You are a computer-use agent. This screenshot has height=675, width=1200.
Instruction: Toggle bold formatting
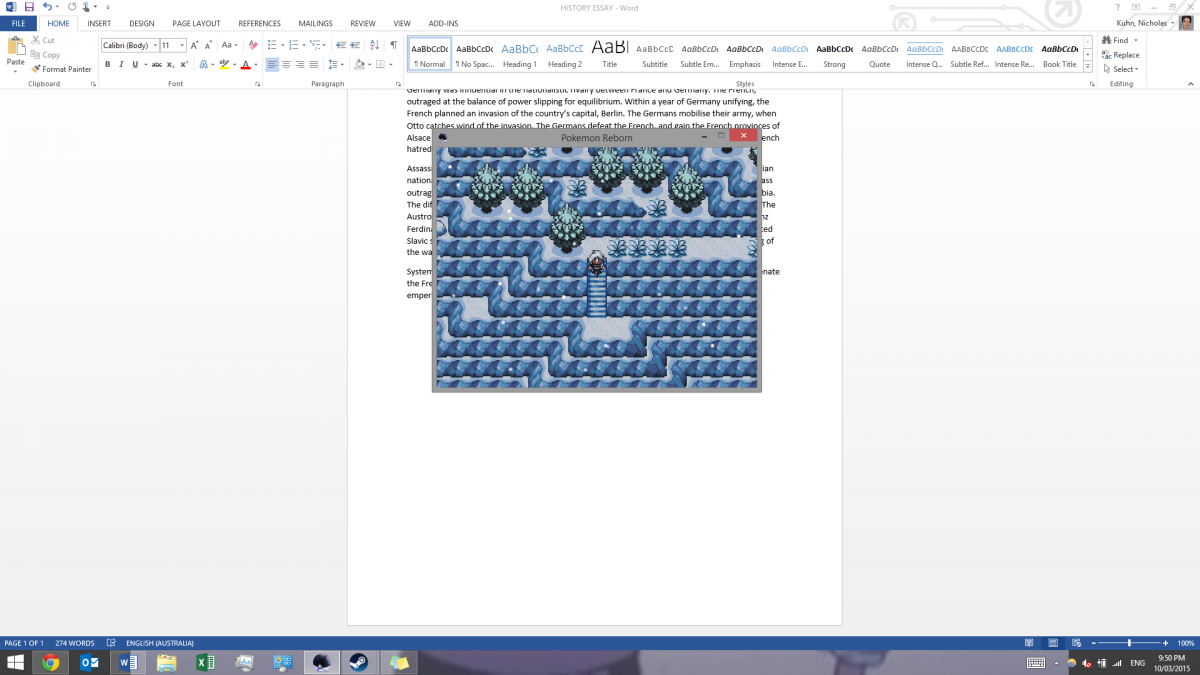pos(107,64)
